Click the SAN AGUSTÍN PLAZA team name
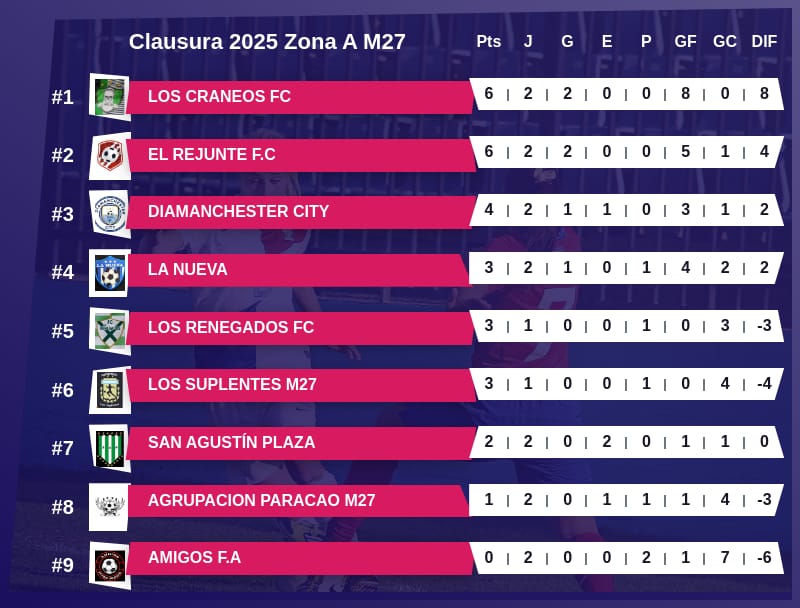 tap(231, 443)
